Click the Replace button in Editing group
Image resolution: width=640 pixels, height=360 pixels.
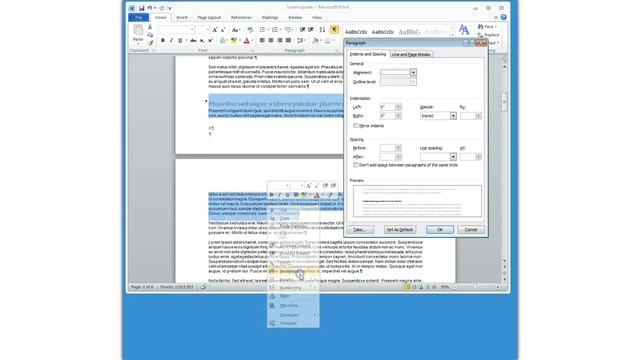[x=489, y=35]
